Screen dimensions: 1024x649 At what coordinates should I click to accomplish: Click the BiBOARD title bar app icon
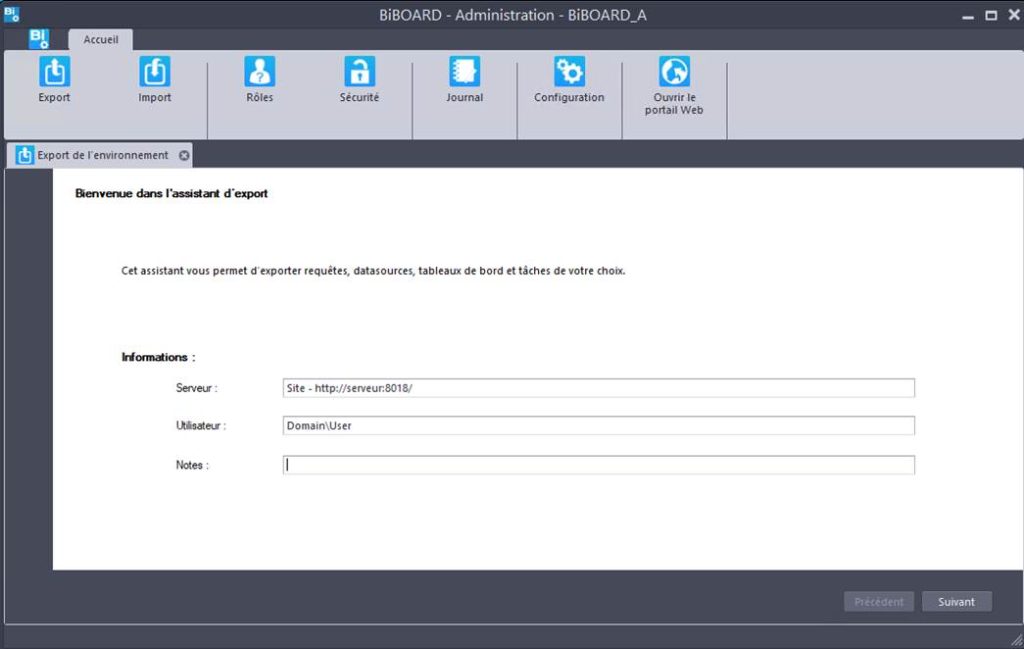pyautogui.click(x=11, y=14)
